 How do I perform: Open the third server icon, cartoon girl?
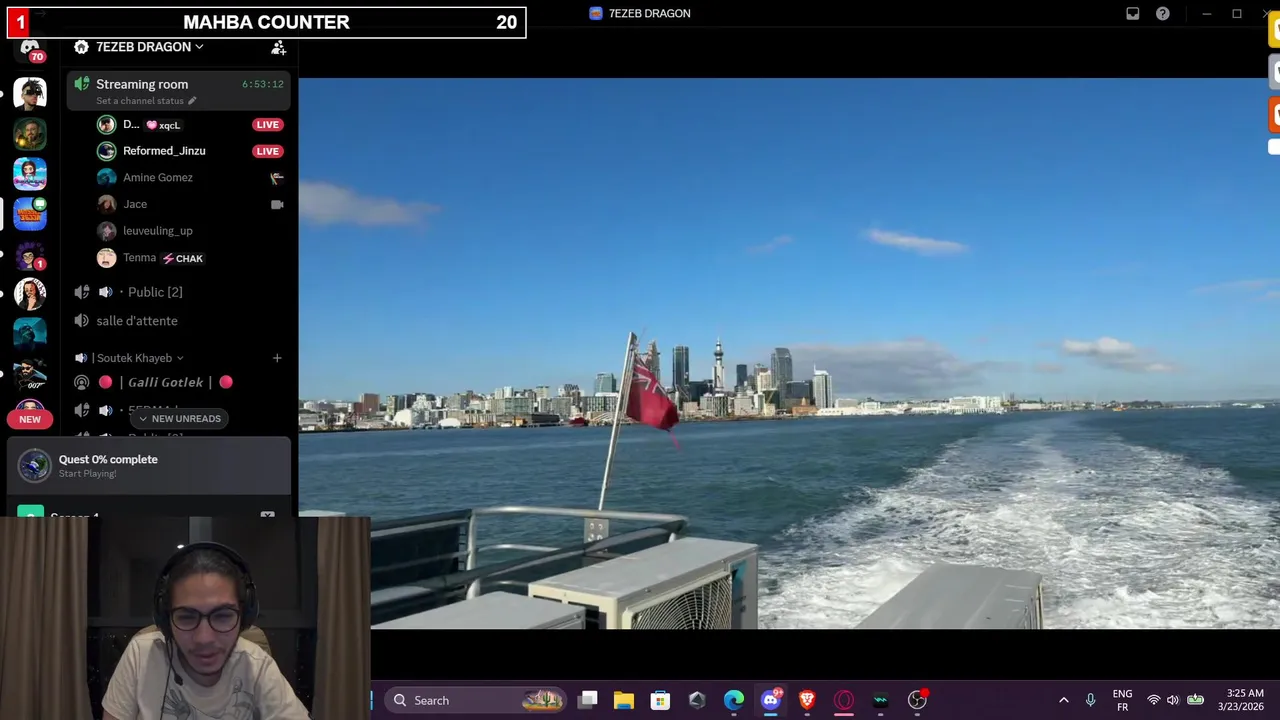[x=30, y=174]
